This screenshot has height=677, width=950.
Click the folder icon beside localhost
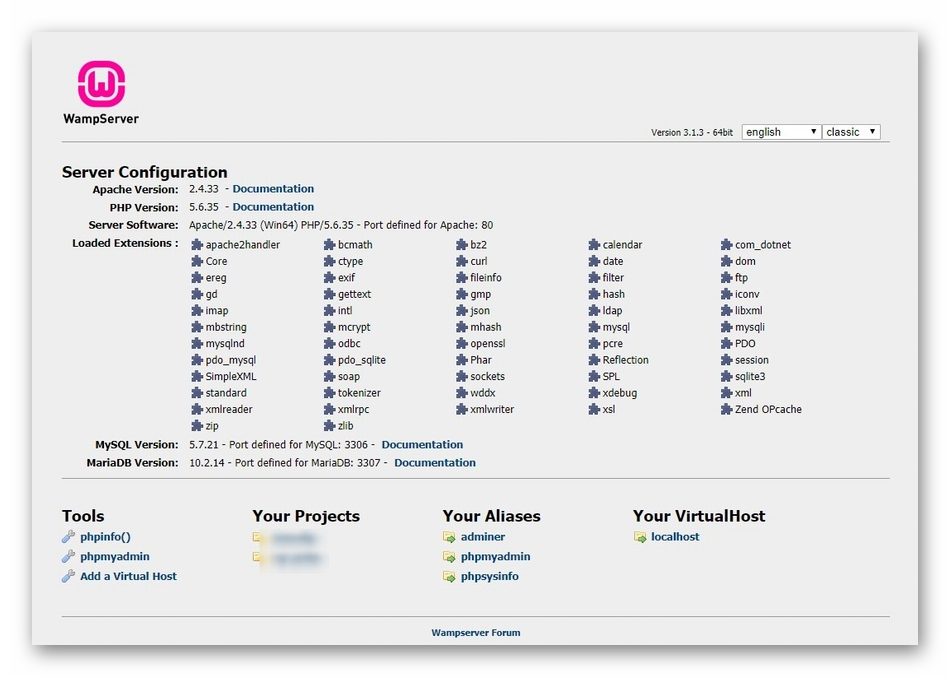click(x=640, y=537)
